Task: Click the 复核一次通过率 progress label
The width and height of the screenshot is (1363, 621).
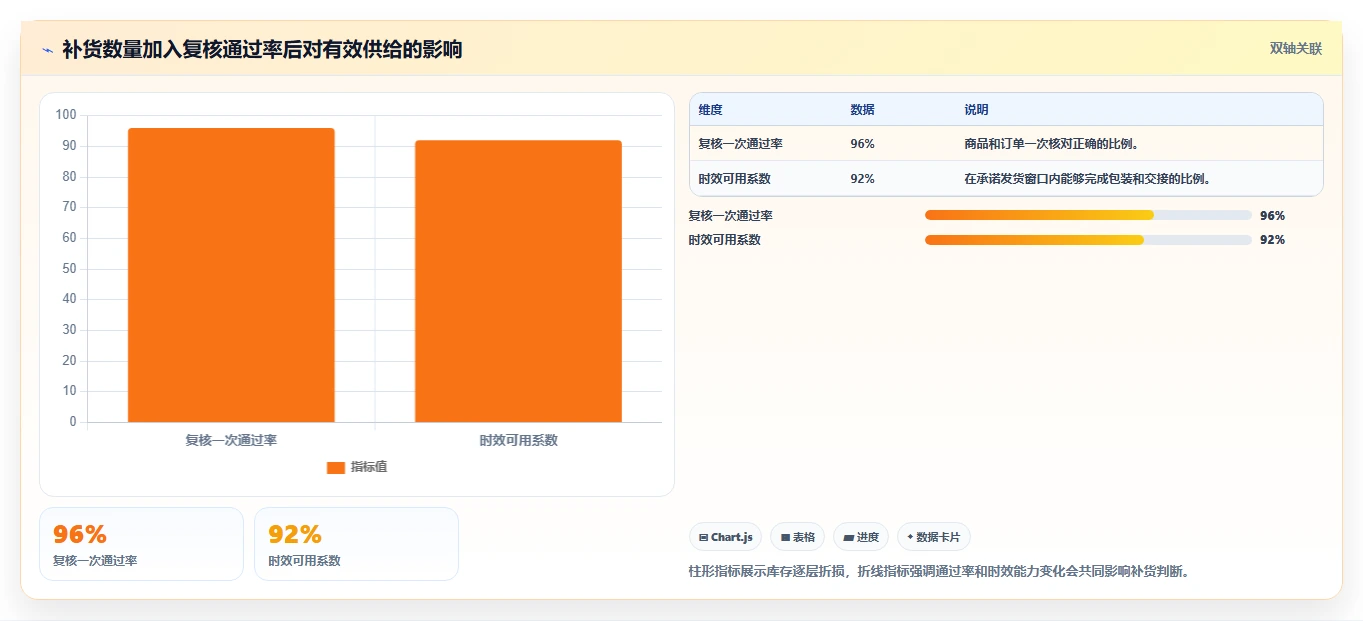Action: pyautogui.click(x=731, y=215)
